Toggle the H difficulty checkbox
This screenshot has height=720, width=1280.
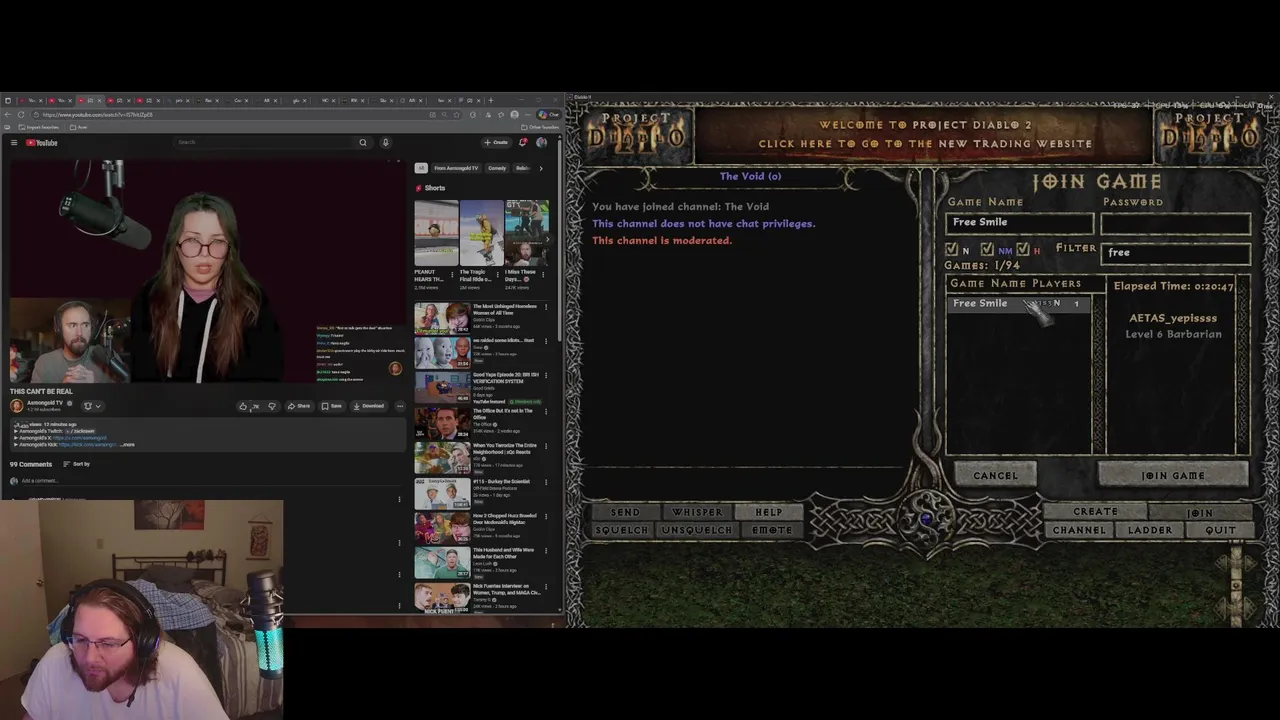[1022, 249]
